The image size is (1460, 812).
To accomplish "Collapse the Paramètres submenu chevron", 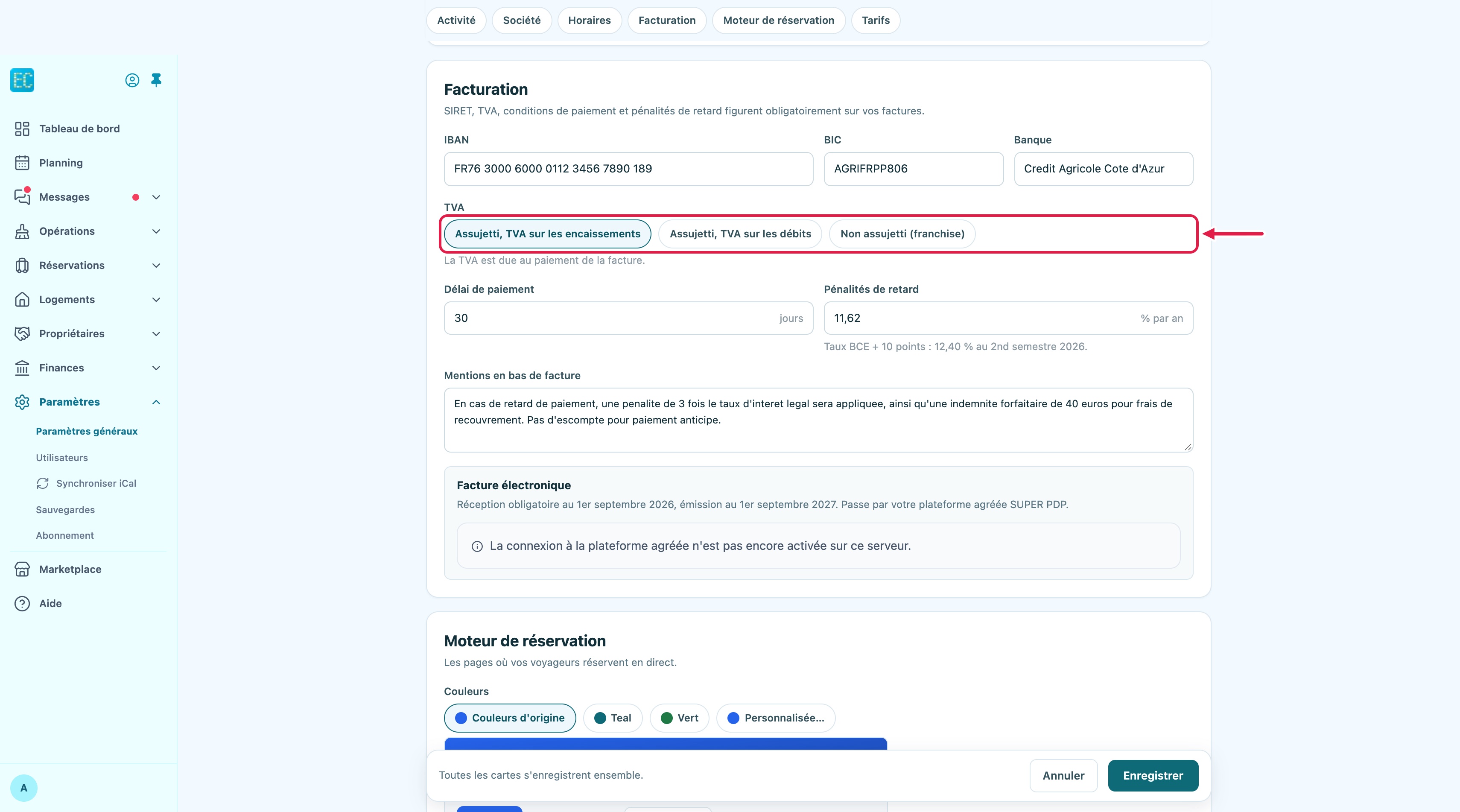I will tap(156, 402).
